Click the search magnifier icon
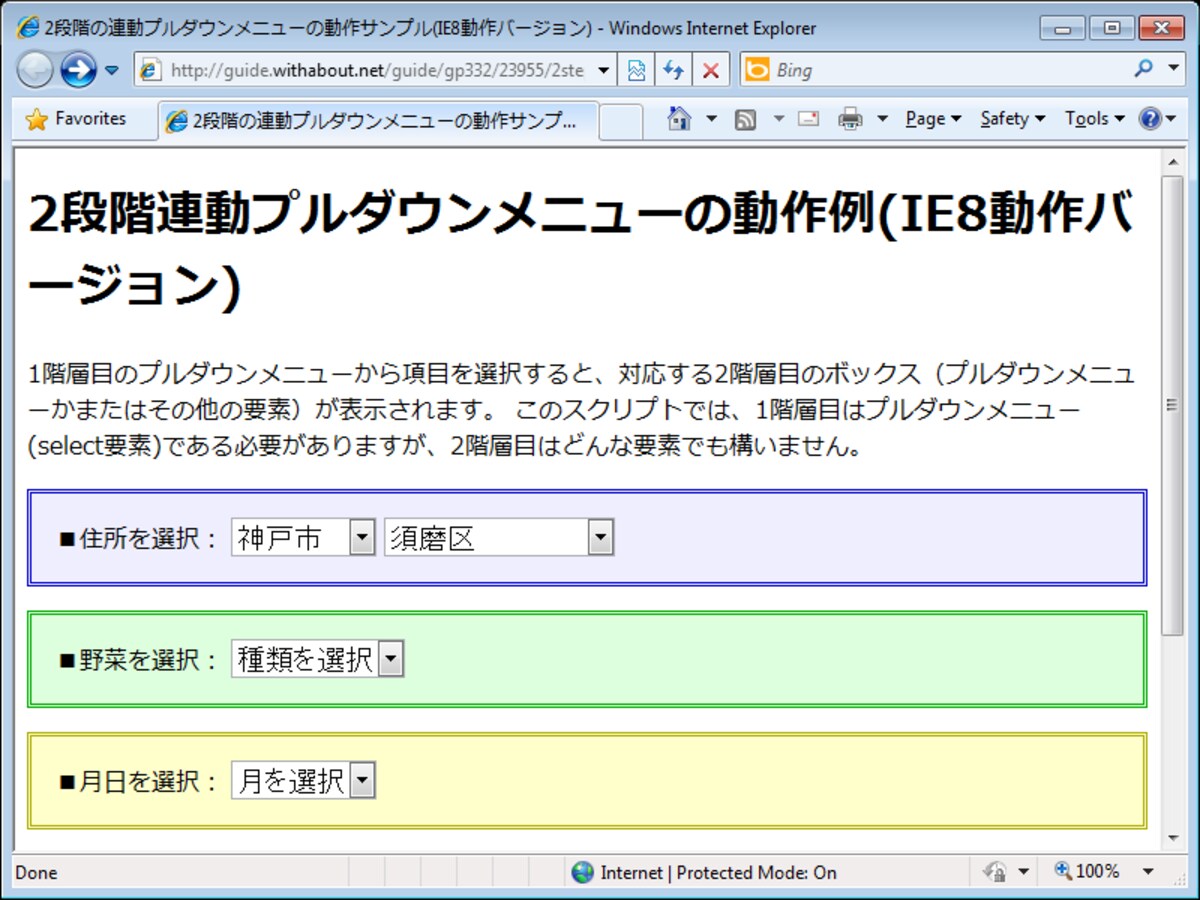Screen dimensions: 1200x900 pyautogui.click(x=1143, y=69)
